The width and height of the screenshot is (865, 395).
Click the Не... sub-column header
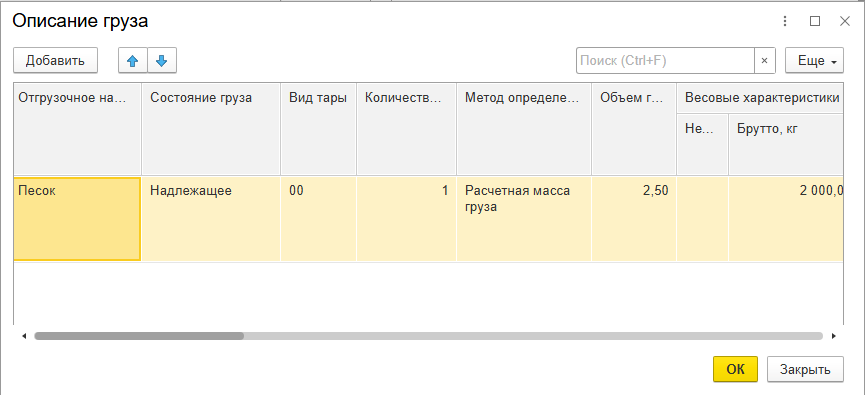point(703,145)
